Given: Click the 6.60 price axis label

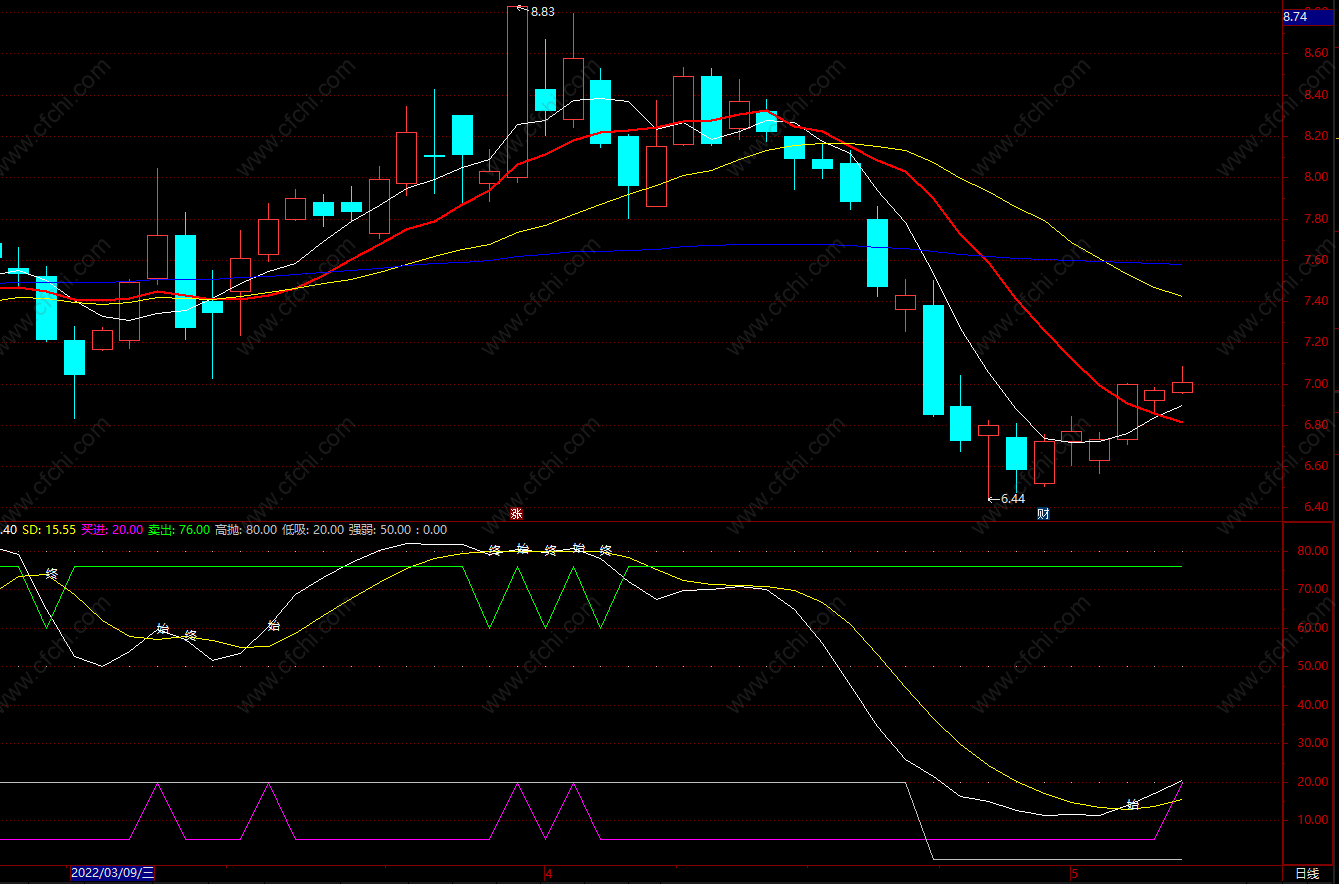Looking at the screenshot, I should pos(1316,466).
